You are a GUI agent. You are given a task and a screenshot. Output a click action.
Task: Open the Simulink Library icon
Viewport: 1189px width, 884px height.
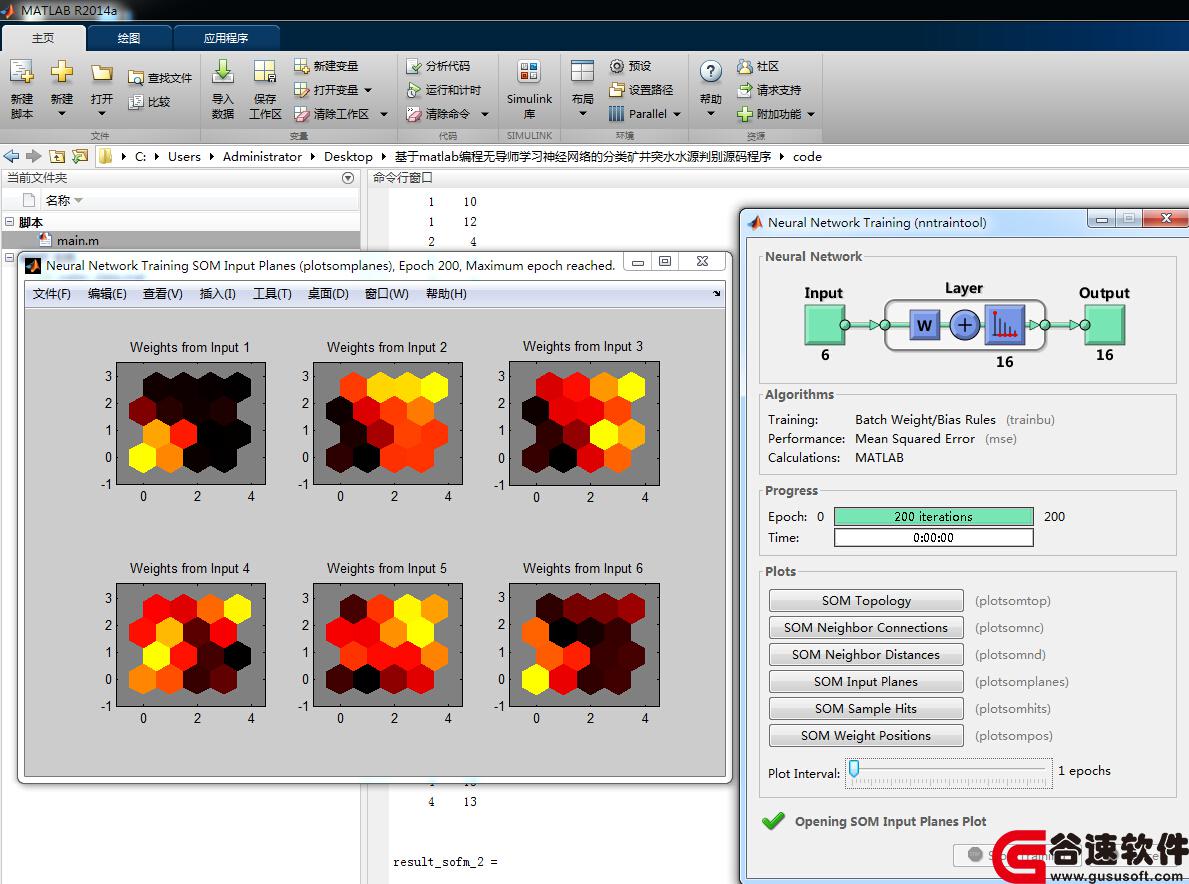(x=529, y=72)
